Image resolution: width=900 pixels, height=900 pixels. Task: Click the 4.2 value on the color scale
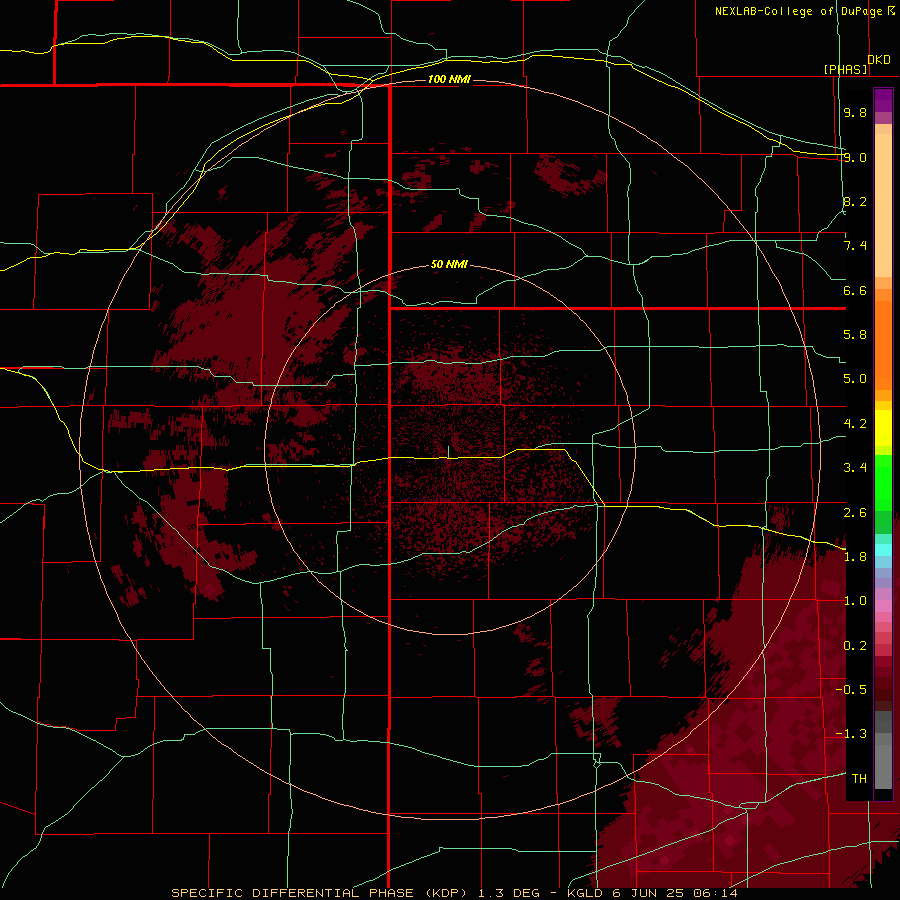click(x=855, y=424)
